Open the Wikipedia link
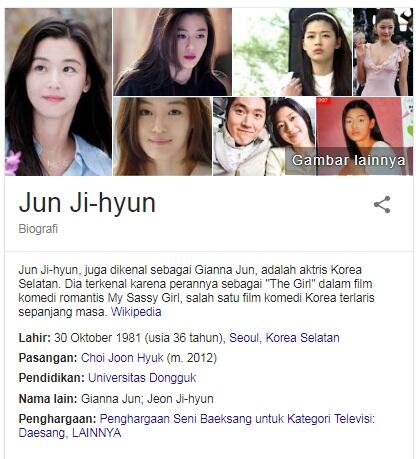This screenshot has height=459, width=420. 136,312
